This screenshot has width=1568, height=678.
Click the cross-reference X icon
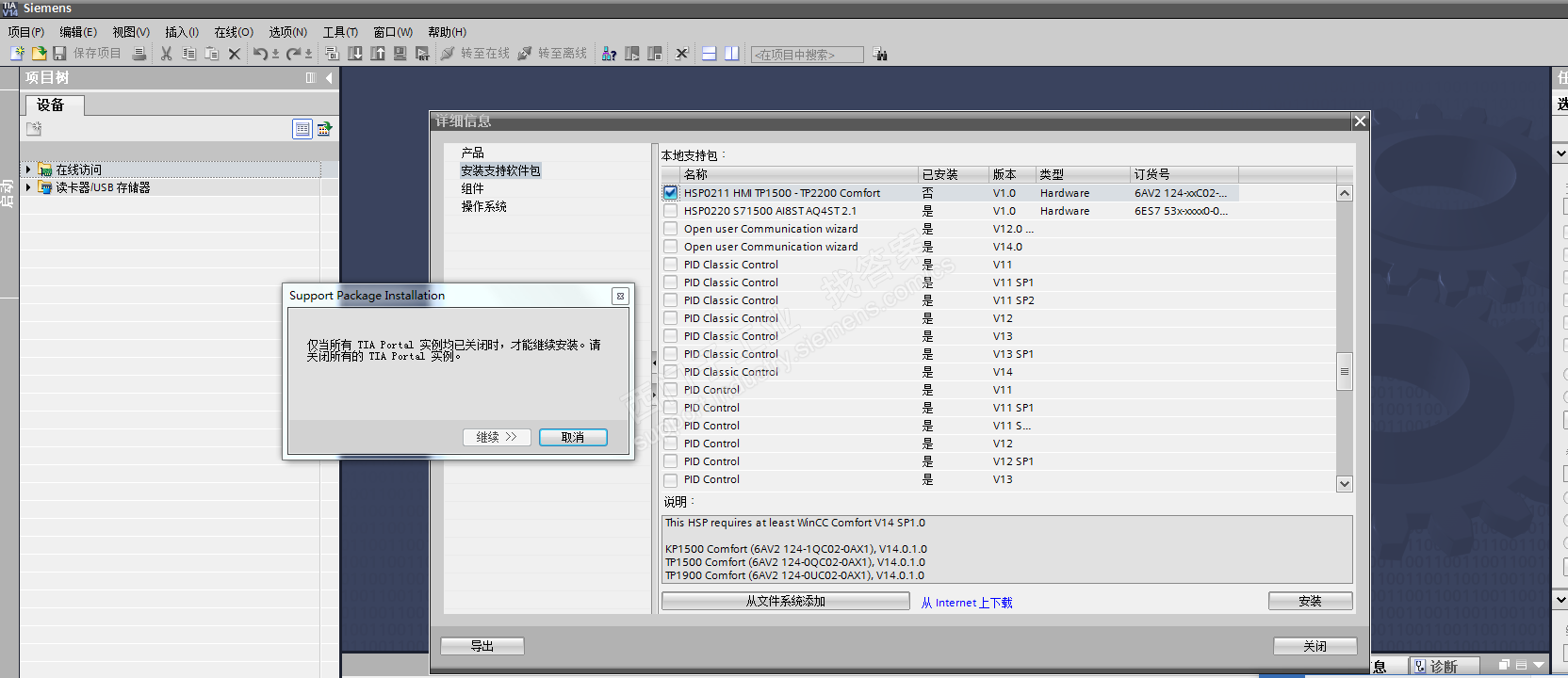coord(682,54)
